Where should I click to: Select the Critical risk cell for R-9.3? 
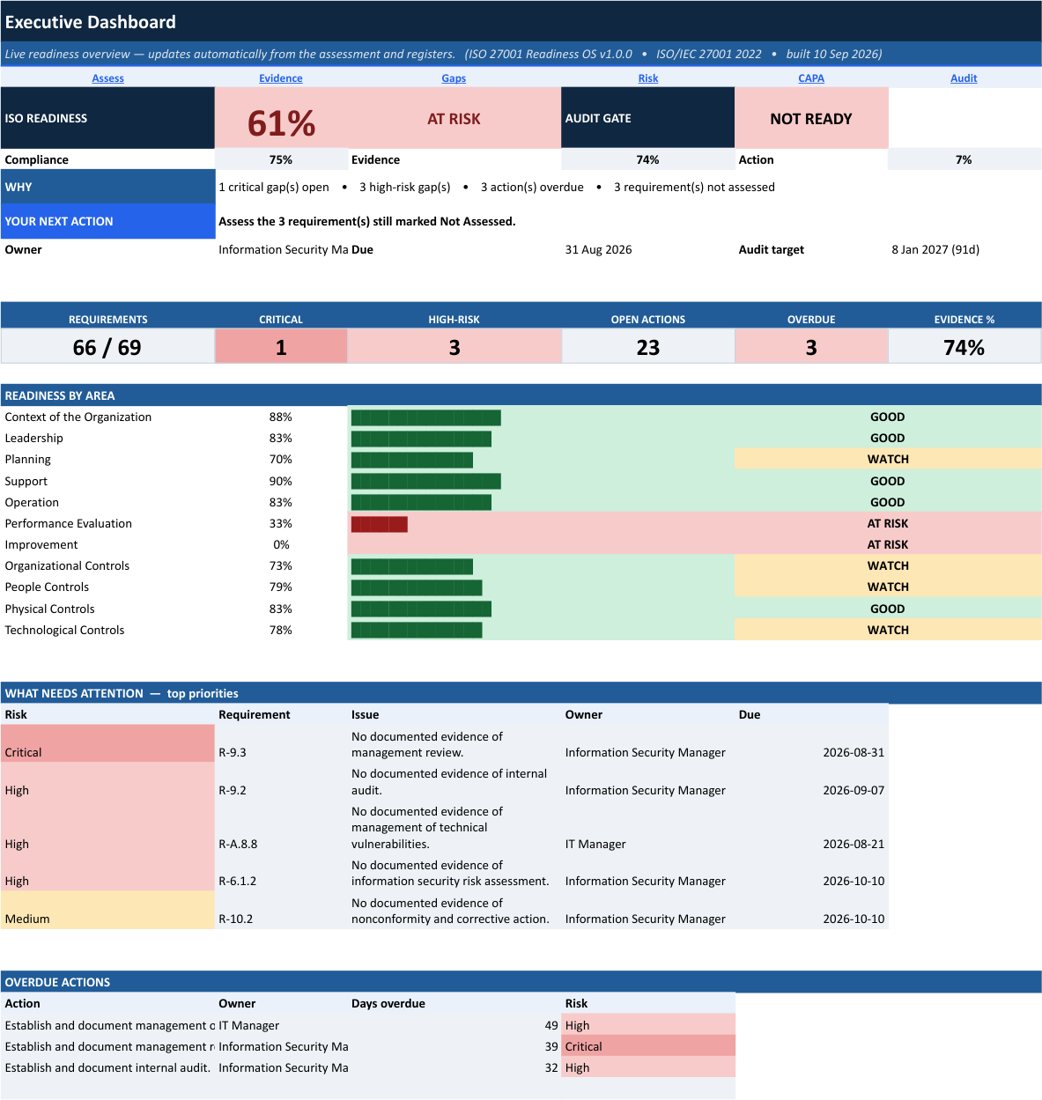(x=107, y=744)
